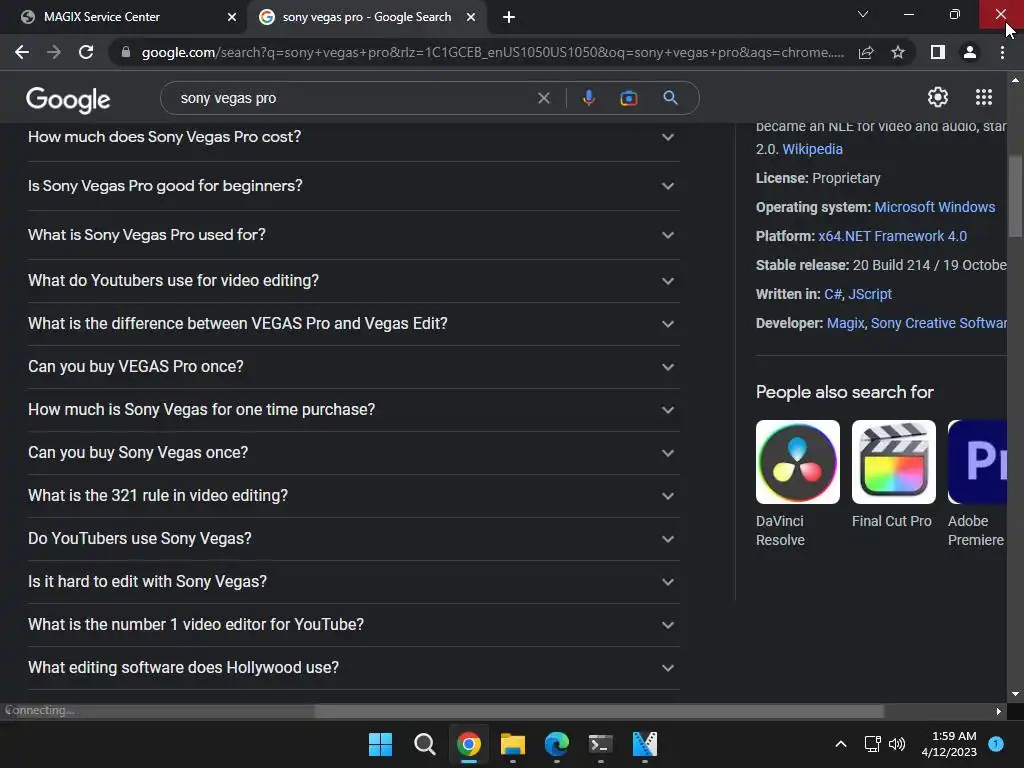Open the DaVinci Resolve thumbnail
Image resolution: width=1024 pixels, height=768 pixels.
(797, 462)
